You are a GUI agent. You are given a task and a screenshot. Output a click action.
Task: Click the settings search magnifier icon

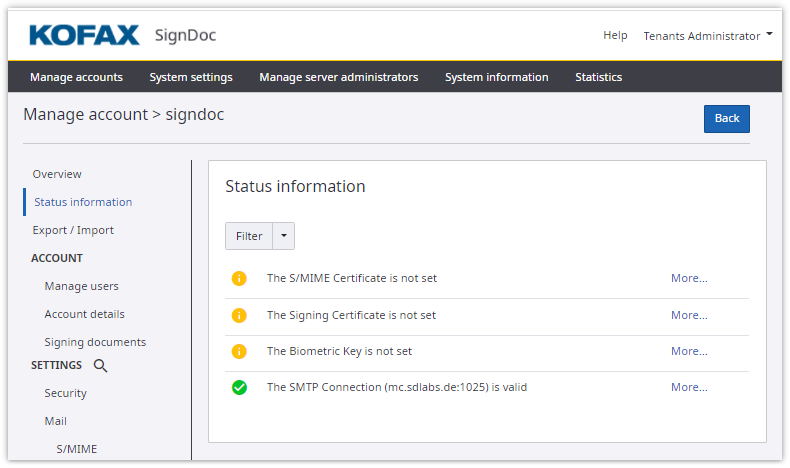pyautogui.click(x=100, y=366)
